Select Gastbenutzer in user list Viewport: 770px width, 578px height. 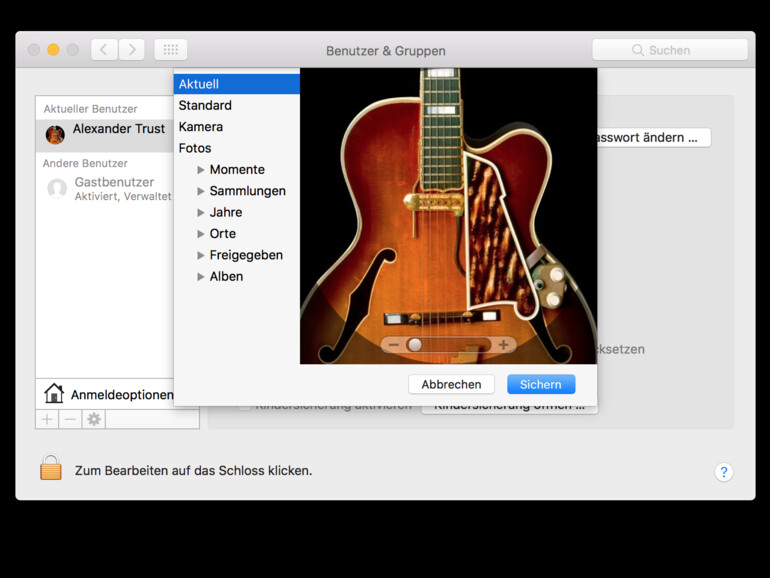click(x=105, y=189)
